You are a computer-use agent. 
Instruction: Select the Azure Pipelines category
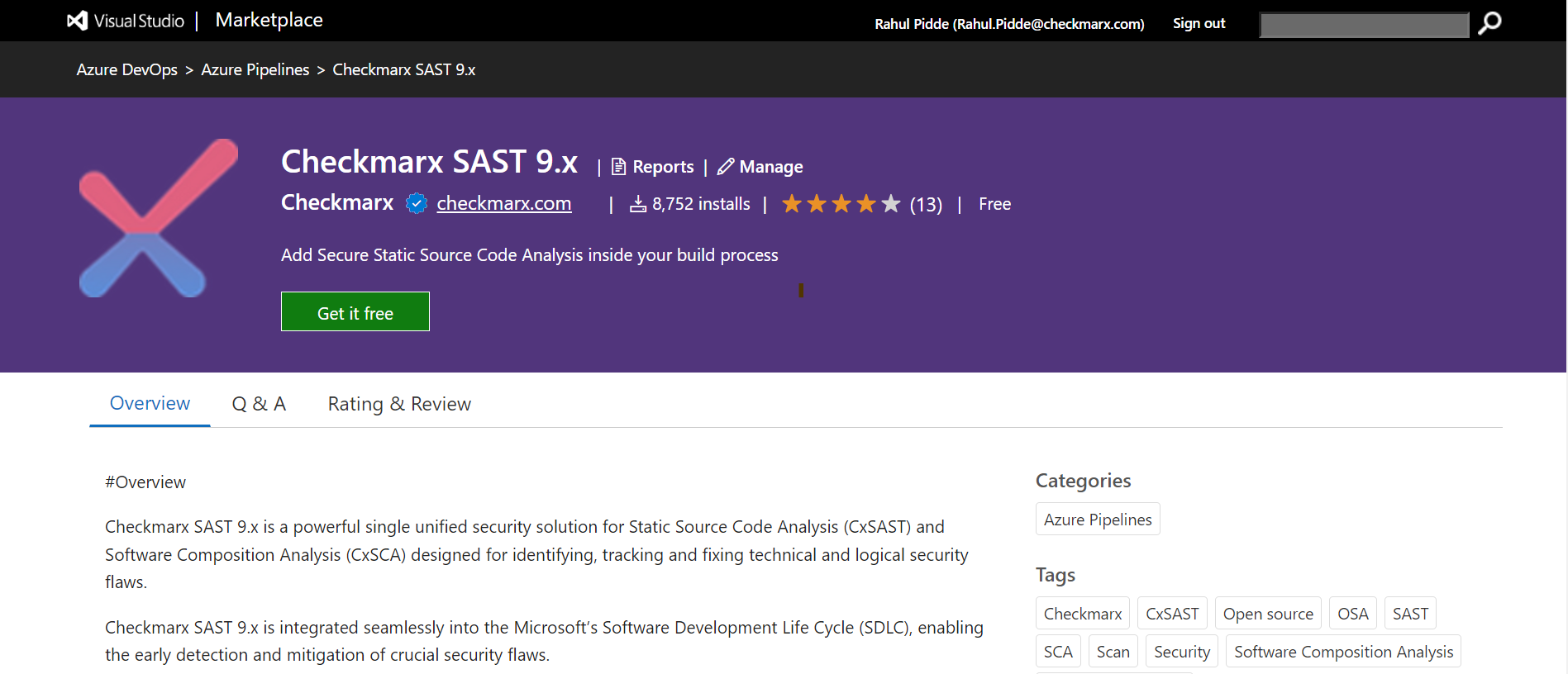point(1098,519)
